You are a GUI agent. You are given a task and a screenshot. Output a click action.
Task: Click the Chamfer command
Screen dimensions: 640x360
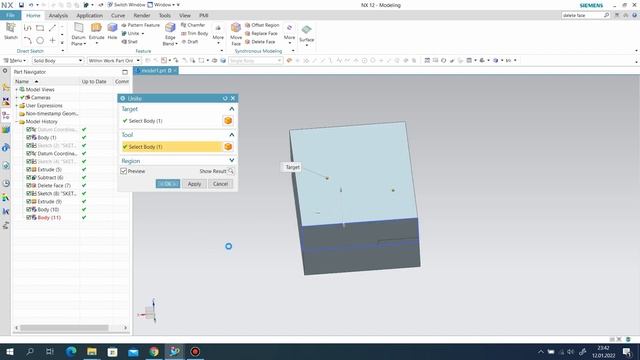[193, 25]
